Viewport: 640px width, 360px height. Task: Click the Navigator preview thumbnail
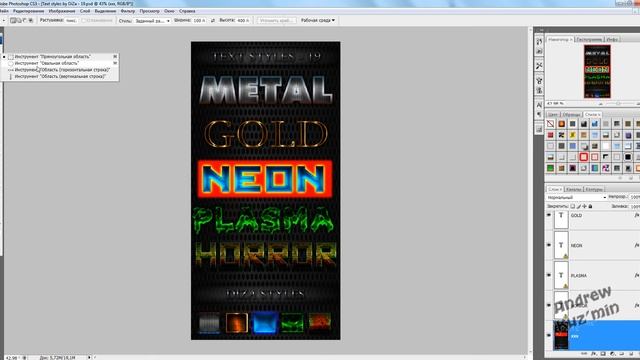point(597,71)
